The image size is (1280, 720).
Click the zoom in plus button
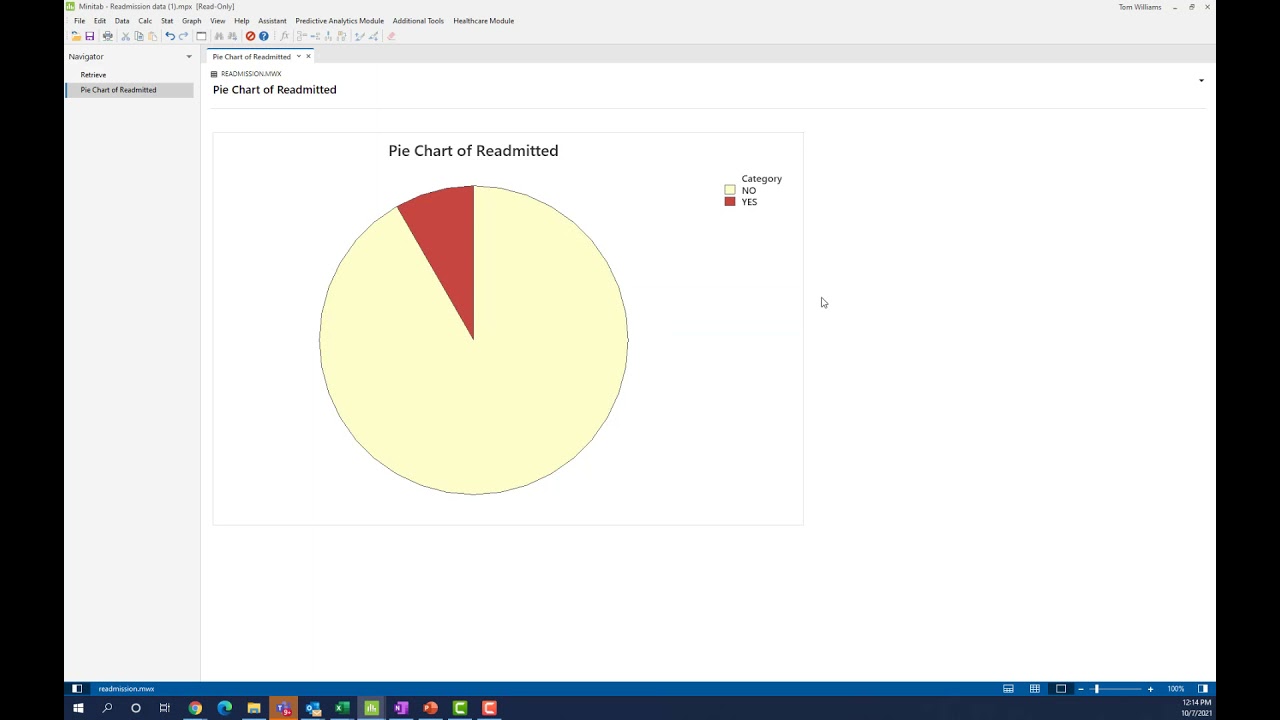click(1150, 689)
